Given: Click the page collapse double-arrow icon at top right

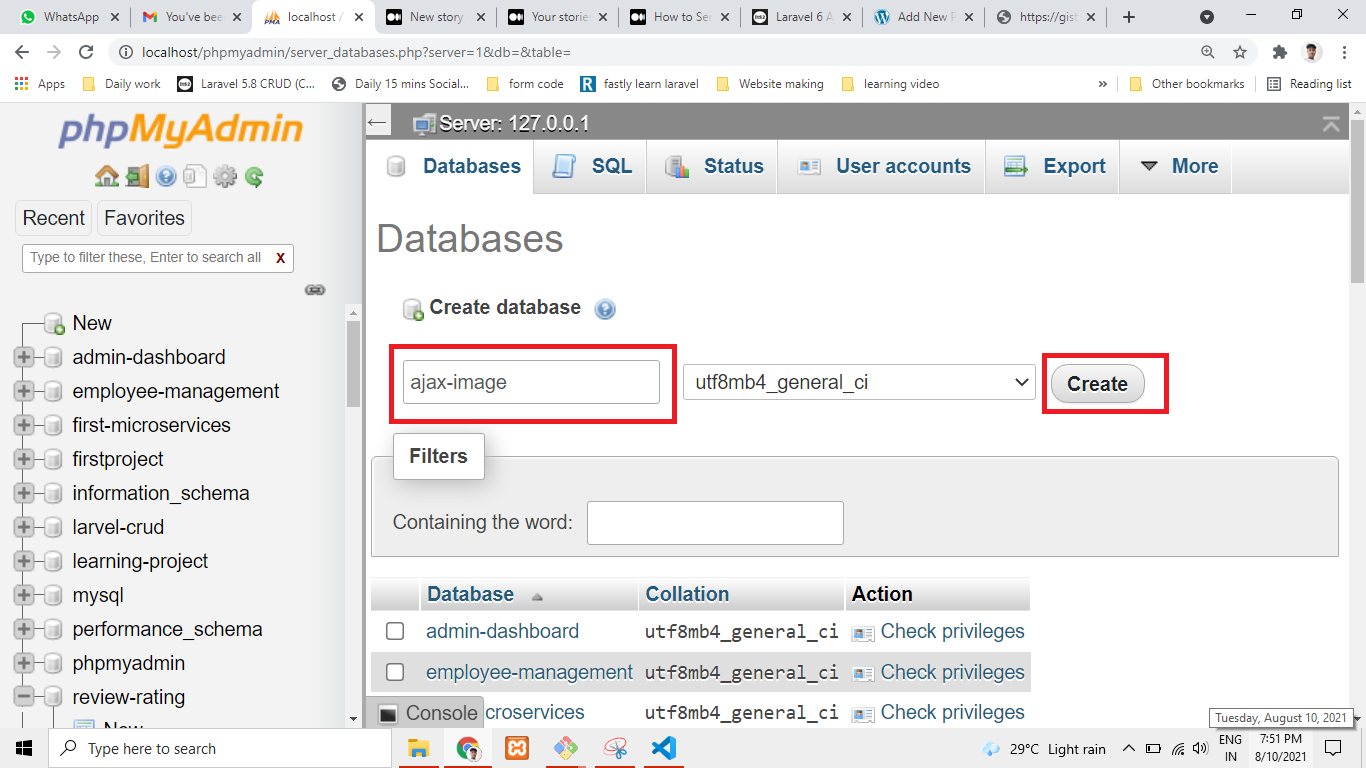Looking at the screenshot, I should (x=1331, y=123).
